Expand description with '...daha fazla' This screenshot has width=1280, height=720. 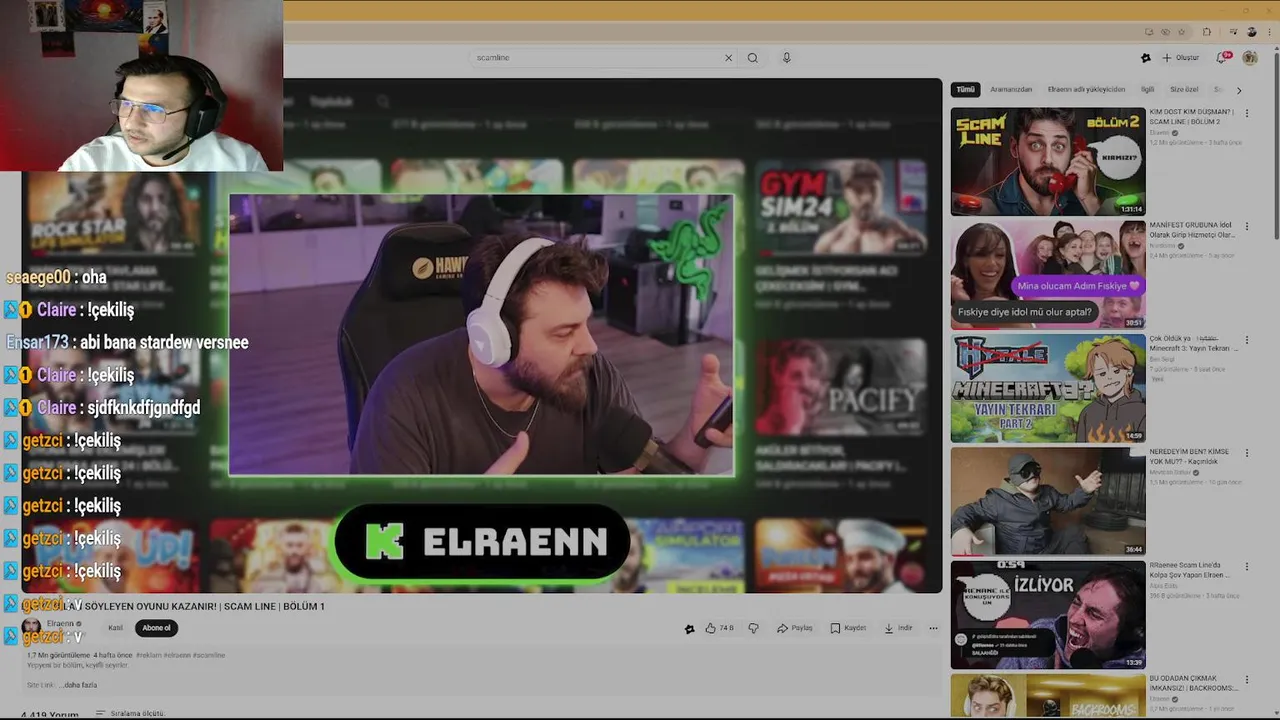79,685
